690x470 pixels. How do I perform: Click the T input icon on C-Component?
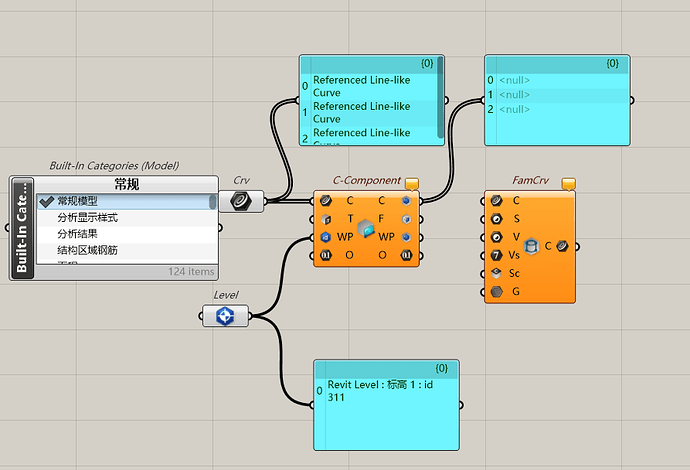click(326, 219)
